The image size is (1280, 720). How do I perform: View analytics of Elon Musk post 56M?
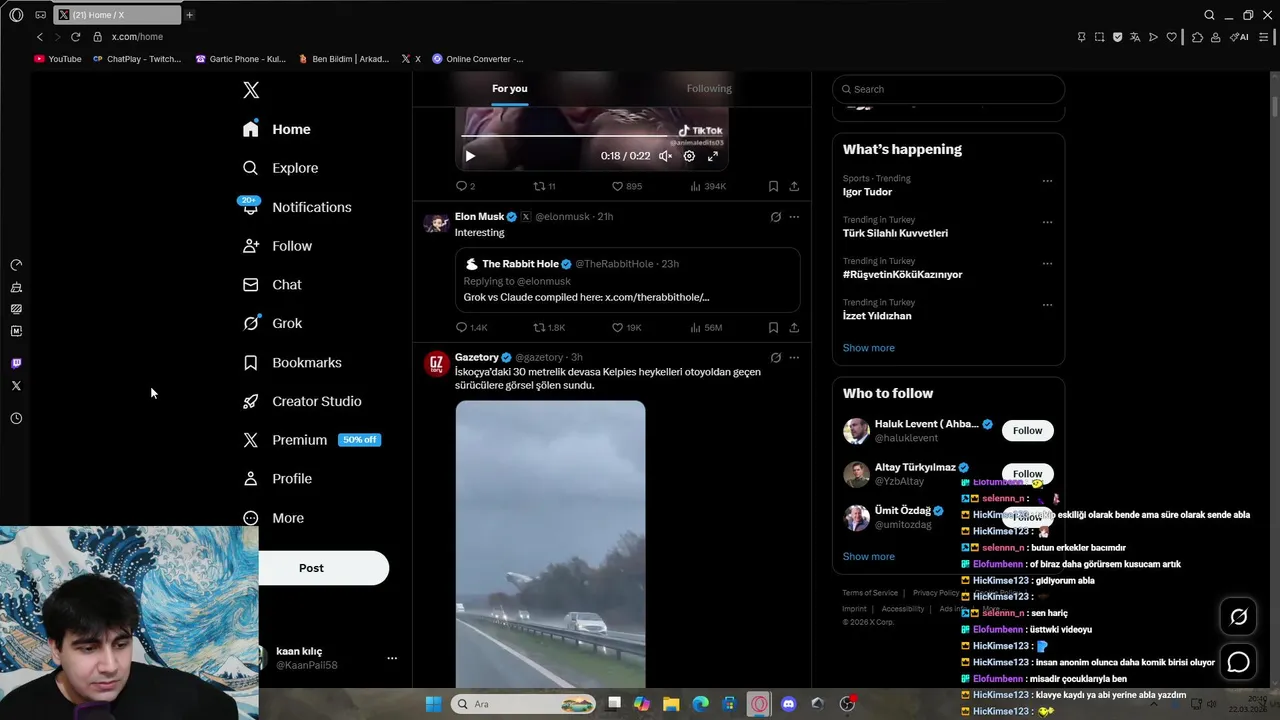[705, 327]
